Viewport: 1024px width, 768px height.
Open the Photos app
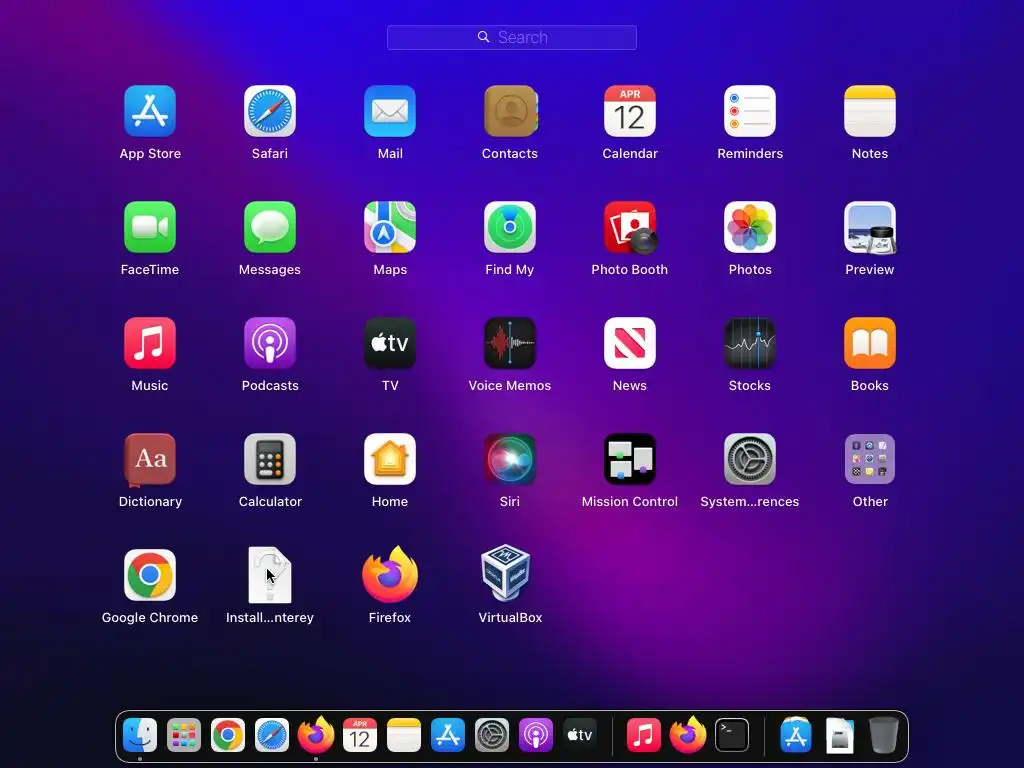click(x=750, y=227)
